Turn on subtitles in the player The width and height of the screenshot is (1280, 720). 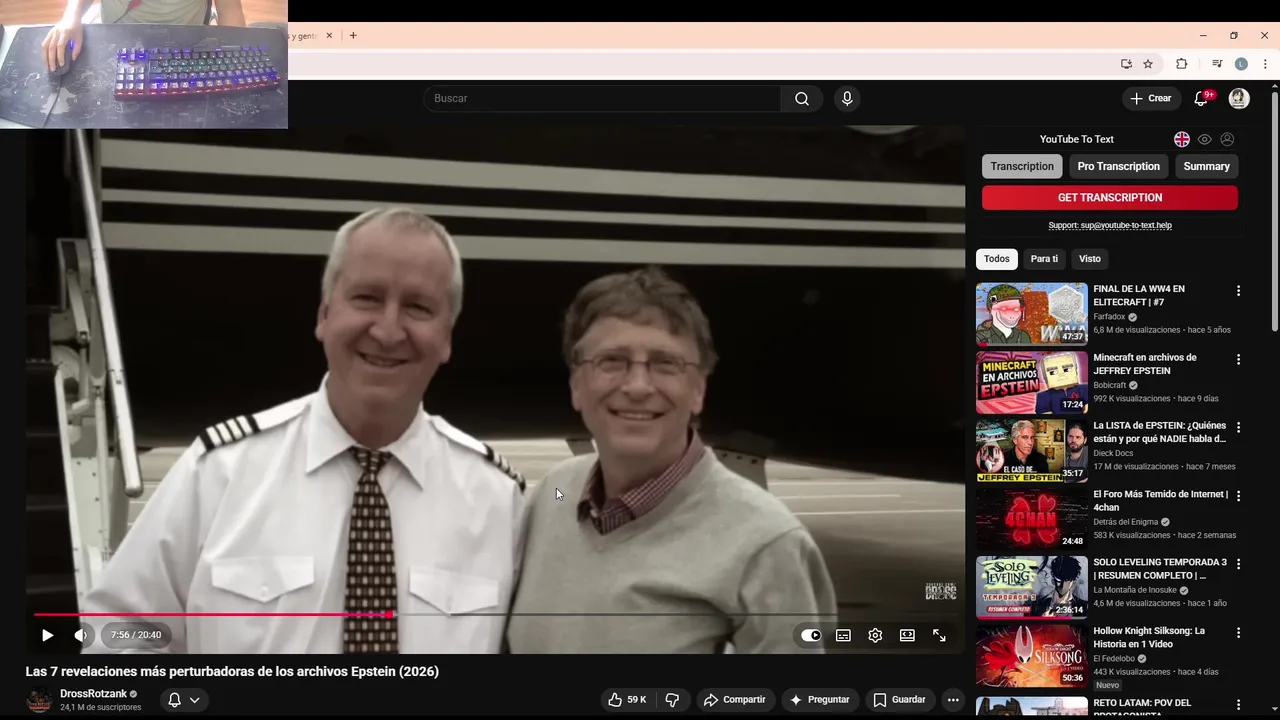(x=843, y=635)
